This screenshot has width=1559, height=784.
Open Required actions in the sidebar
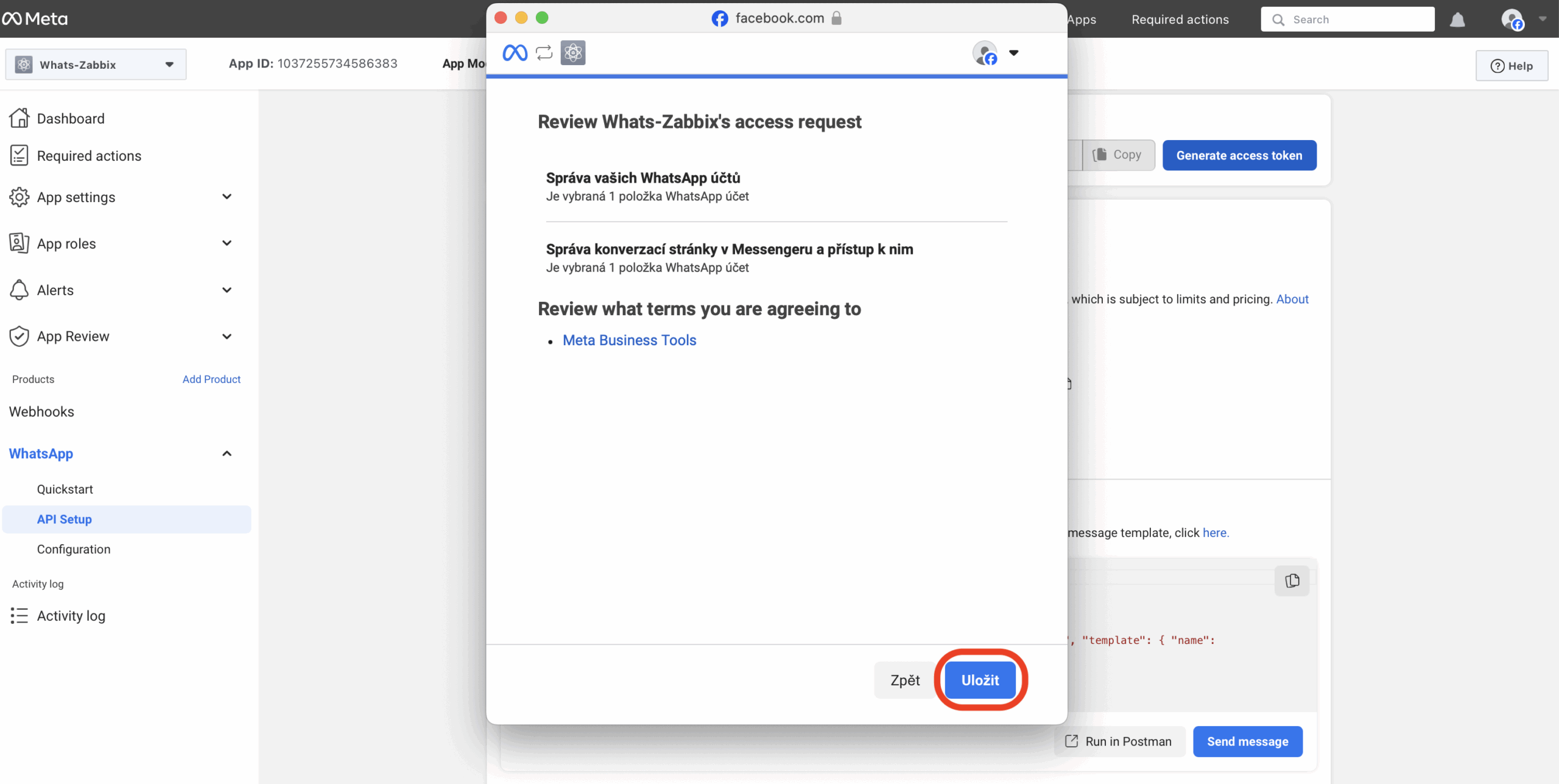pyautogui.click(x=89, y=155)
